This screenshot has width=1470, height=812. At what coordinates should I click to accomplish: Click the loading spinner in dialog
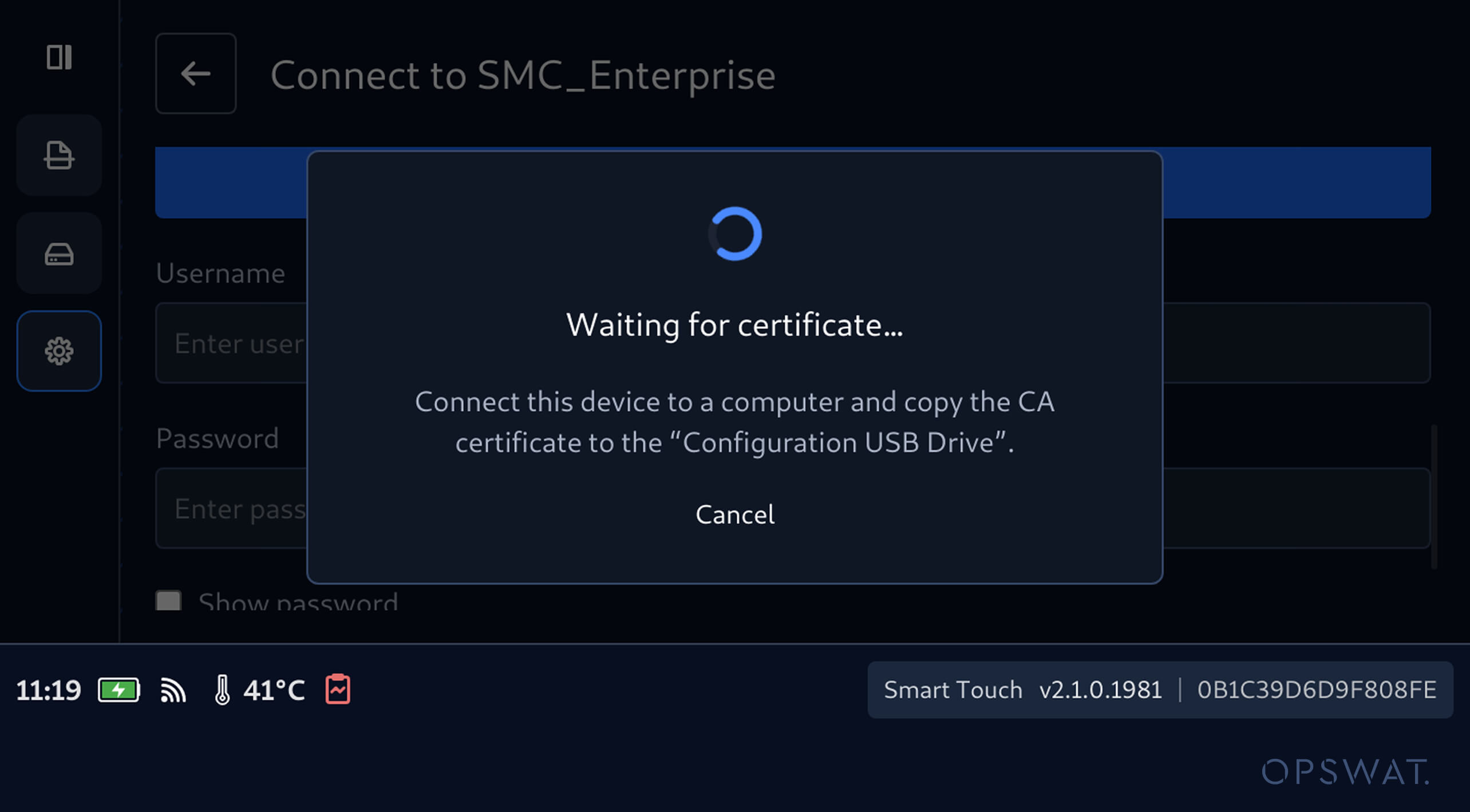735,233
